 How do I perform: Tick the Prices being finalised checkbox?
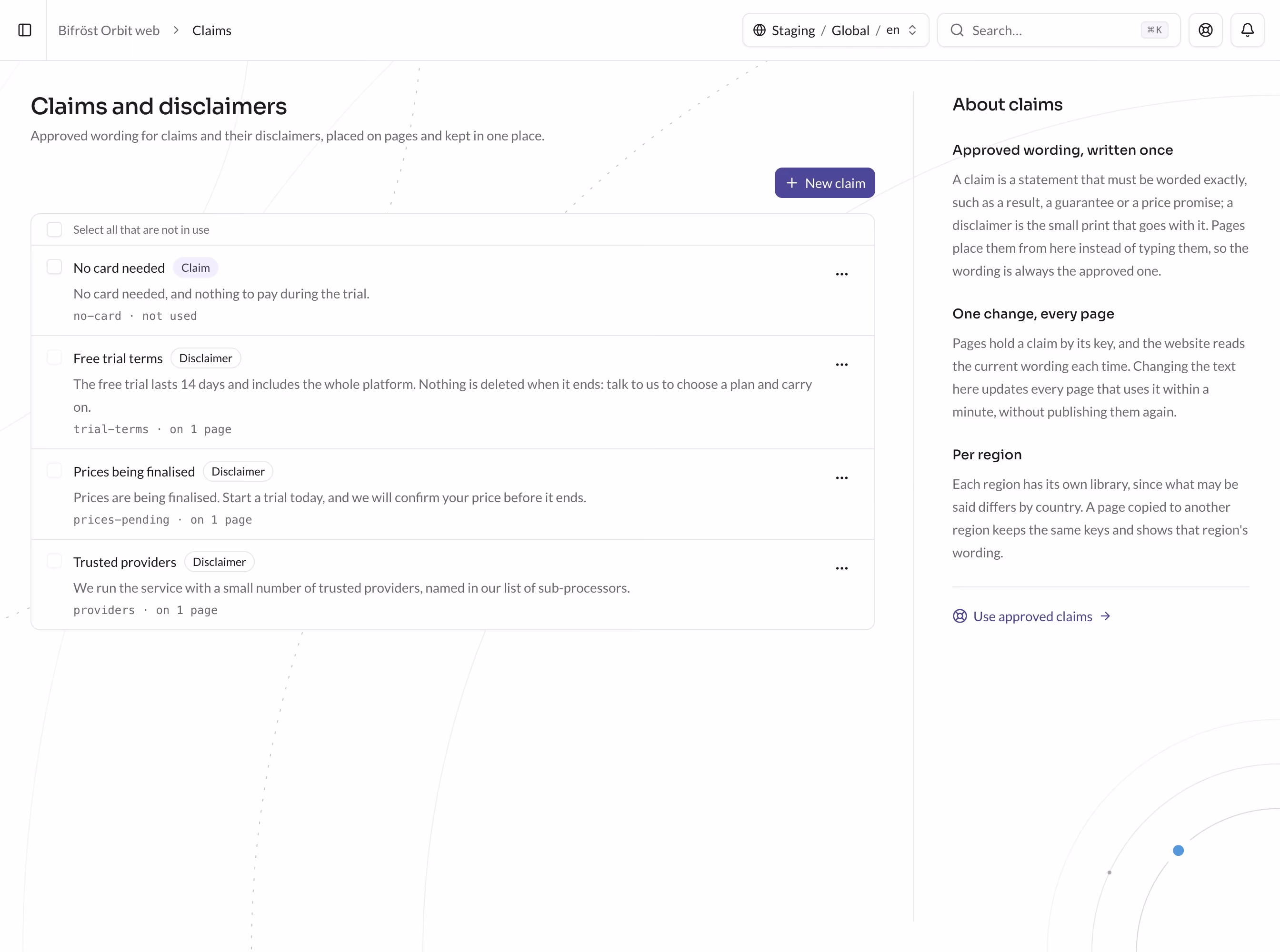[54, 471]
